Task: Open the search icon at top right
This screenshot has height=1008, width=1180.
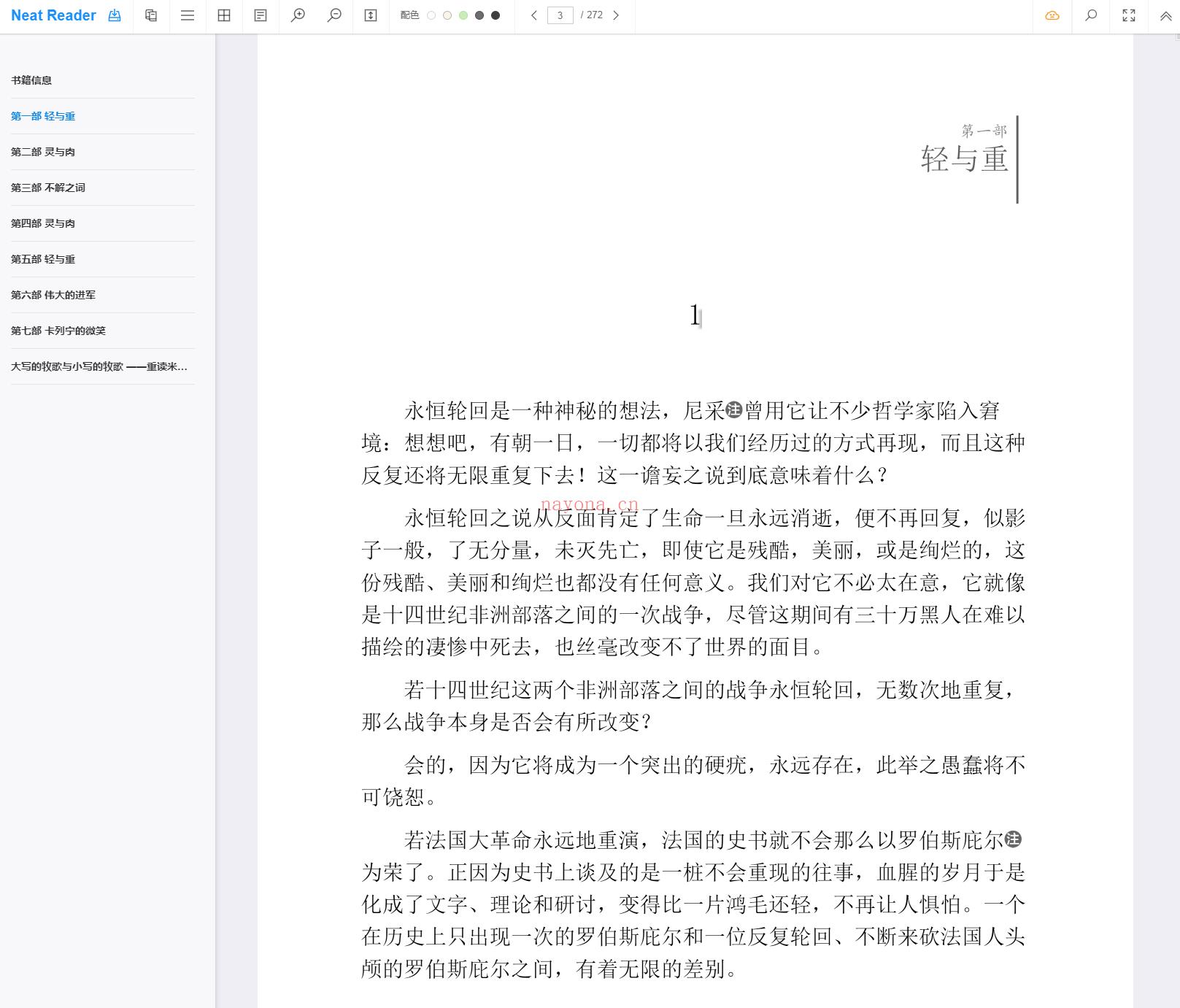Action: [x=1091, y=15]
